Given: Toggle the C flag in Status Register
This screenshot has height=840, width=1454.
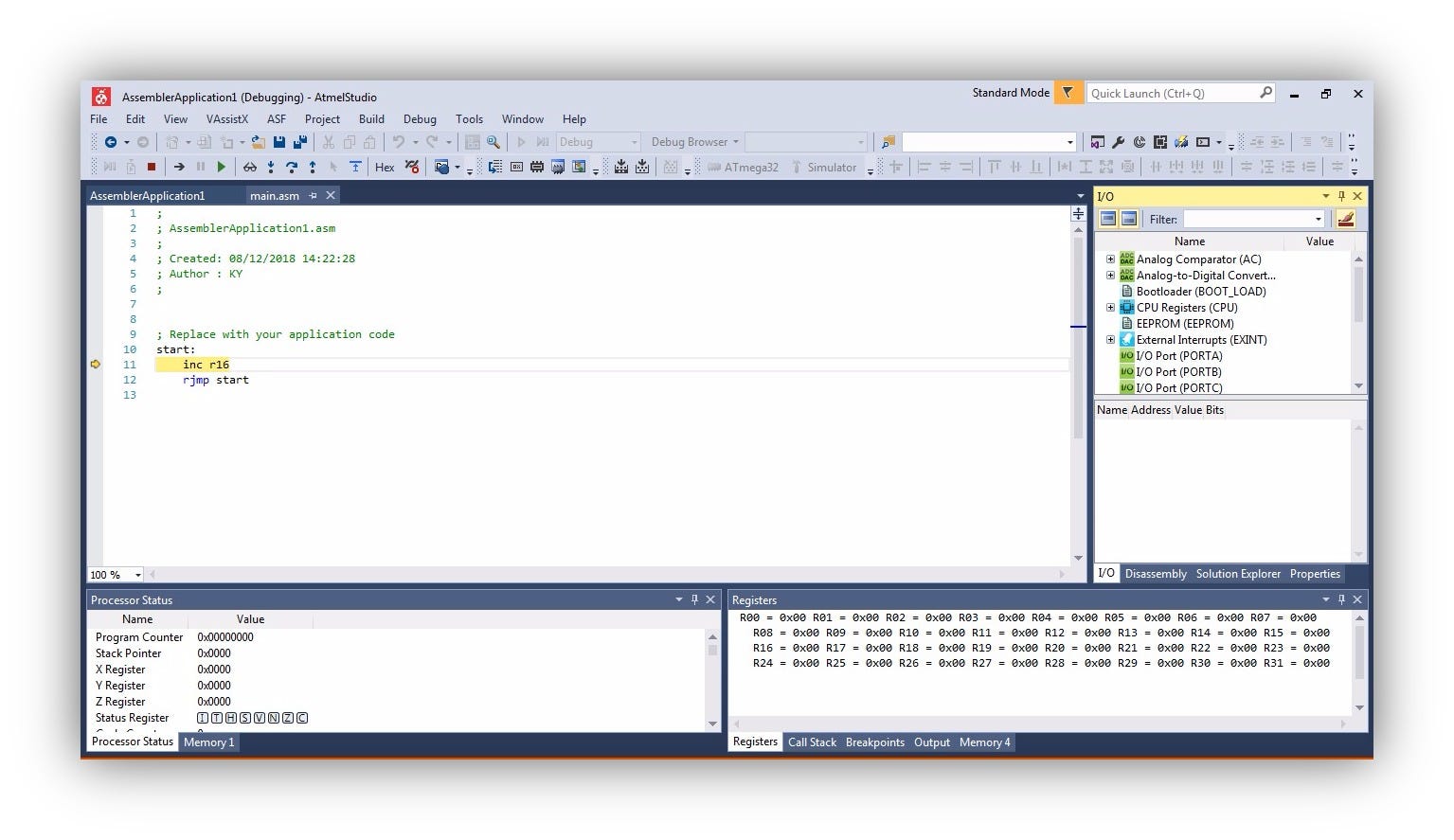Looking at the screenshot, I should [302, 718].
